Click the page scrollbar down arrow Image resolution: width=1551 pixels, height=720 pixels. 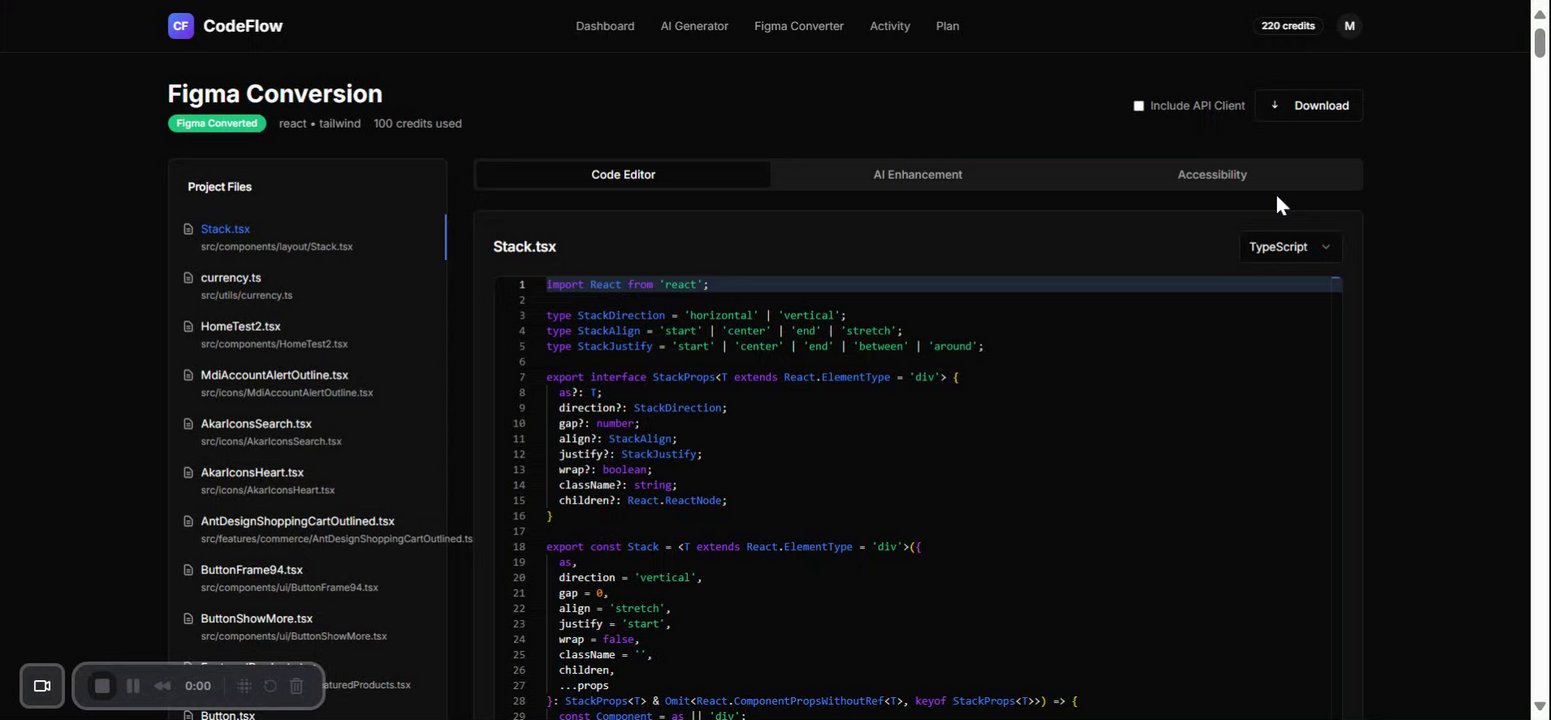pyautogui.click(x=1540, y=707)
